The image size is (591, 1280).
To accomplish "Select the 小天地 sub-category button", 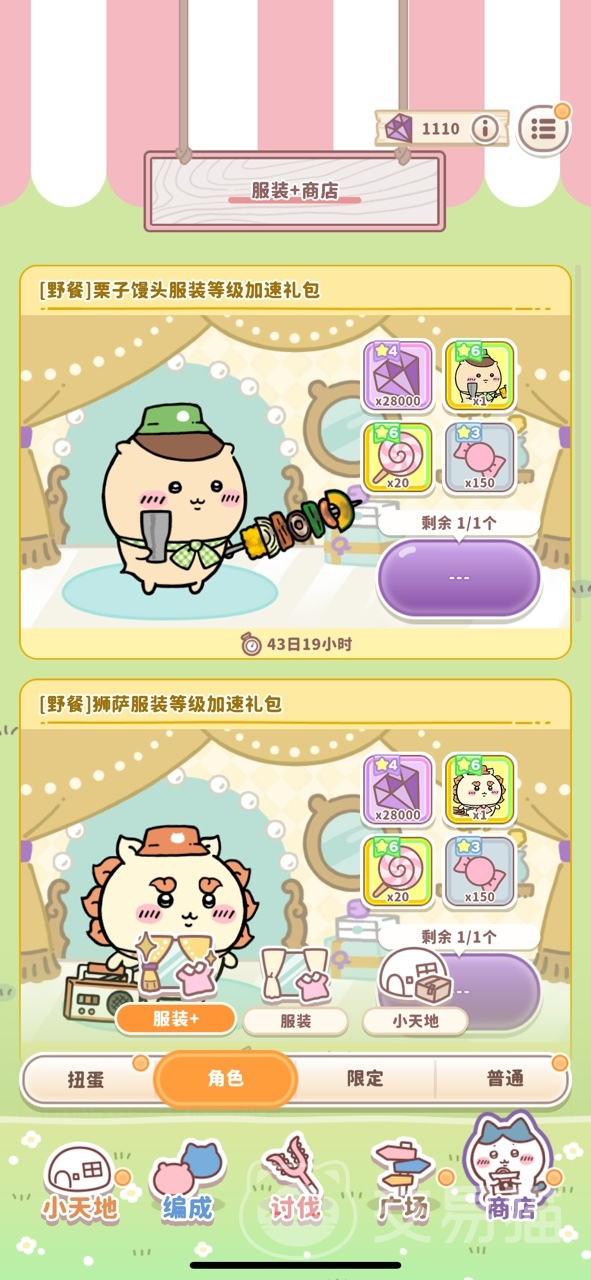I will click(x=415, y=1021).
